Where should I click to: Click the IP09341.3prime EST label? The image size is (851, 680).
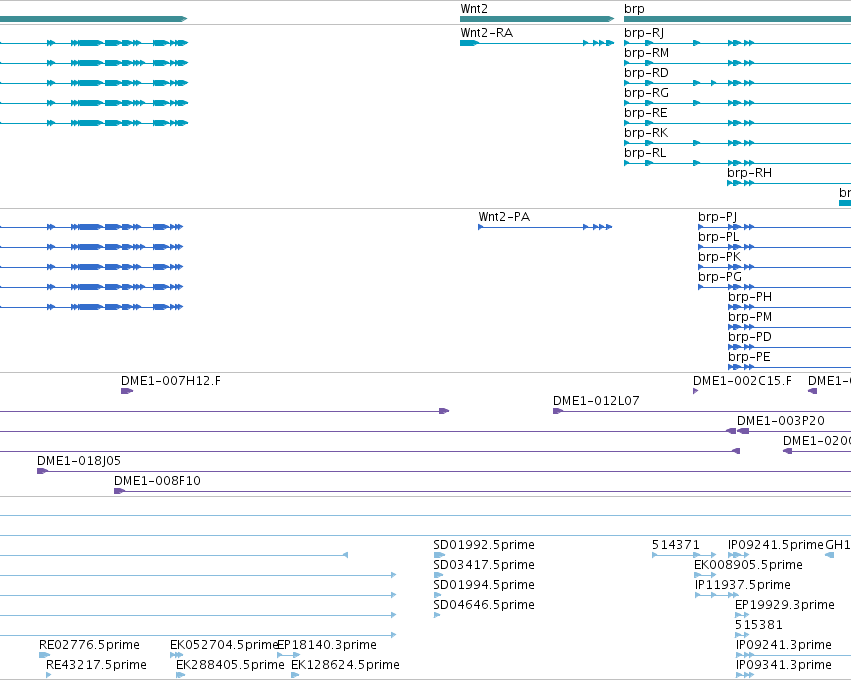pos(784,665)
